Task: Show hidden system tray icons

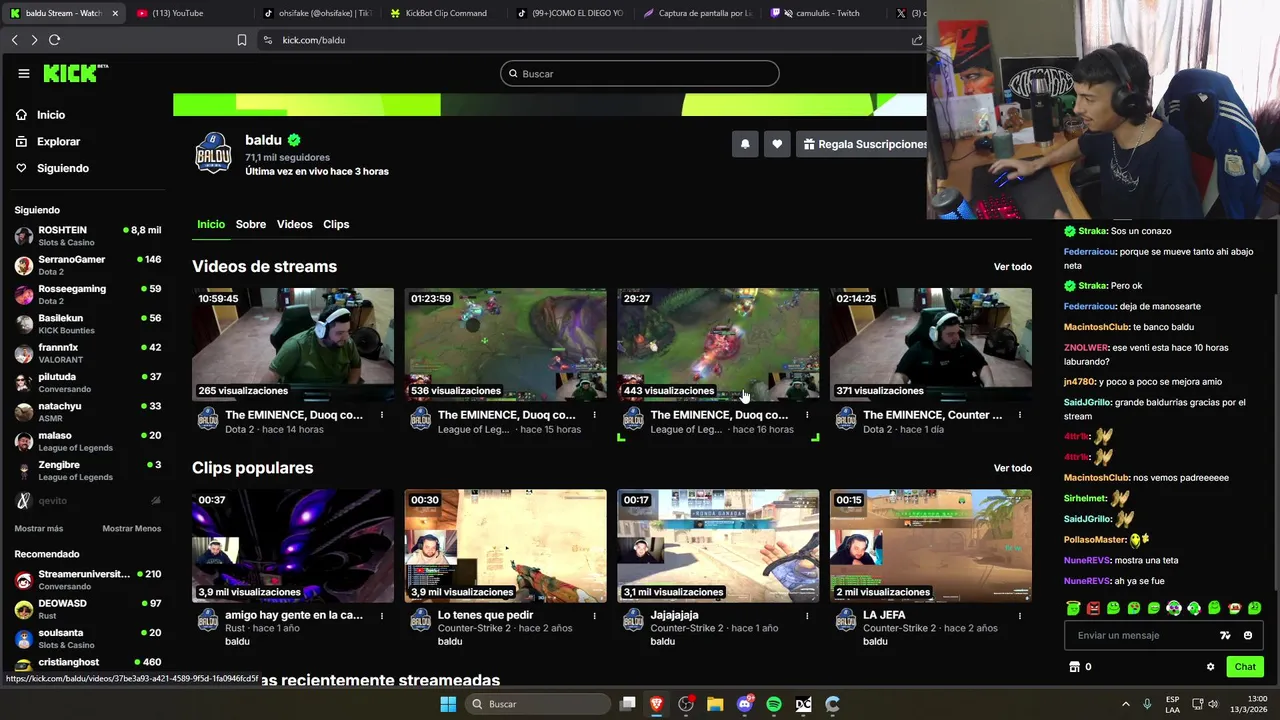Action: tap(1125, 704)
